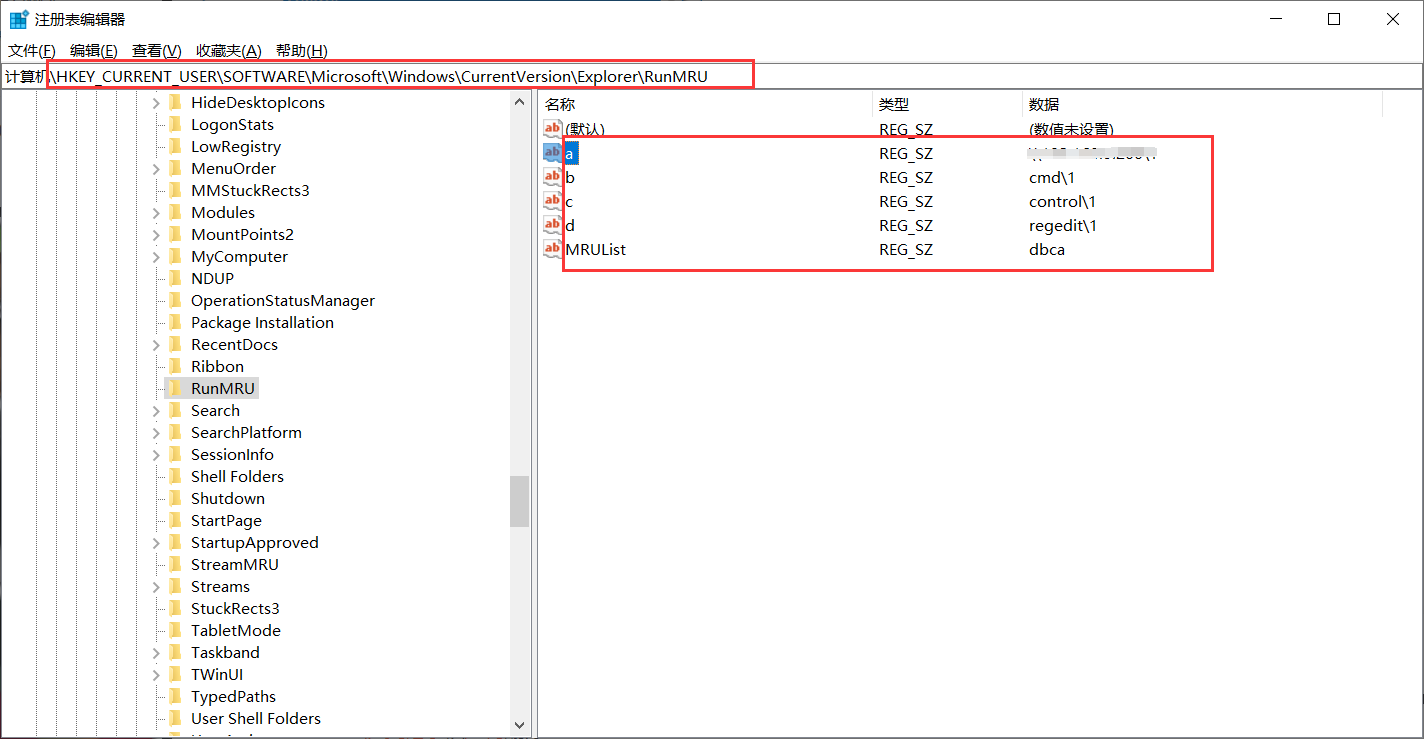Viewport: 1424px width, 739px height.
Task: Expand the StartupApproved key
Action: [x=156, y=543]
